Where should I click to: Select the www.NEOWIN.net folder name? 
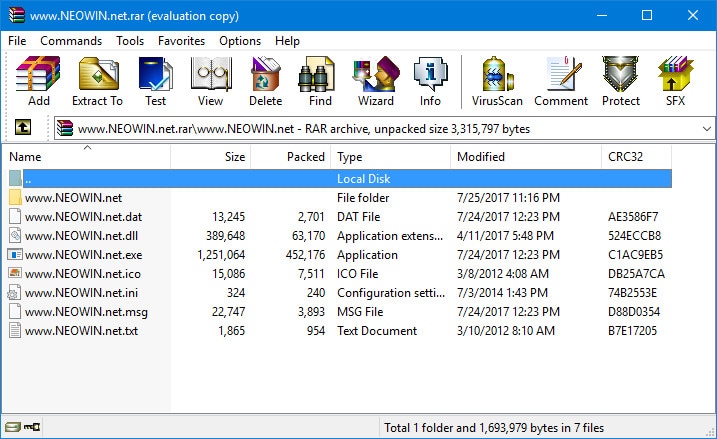73,198
